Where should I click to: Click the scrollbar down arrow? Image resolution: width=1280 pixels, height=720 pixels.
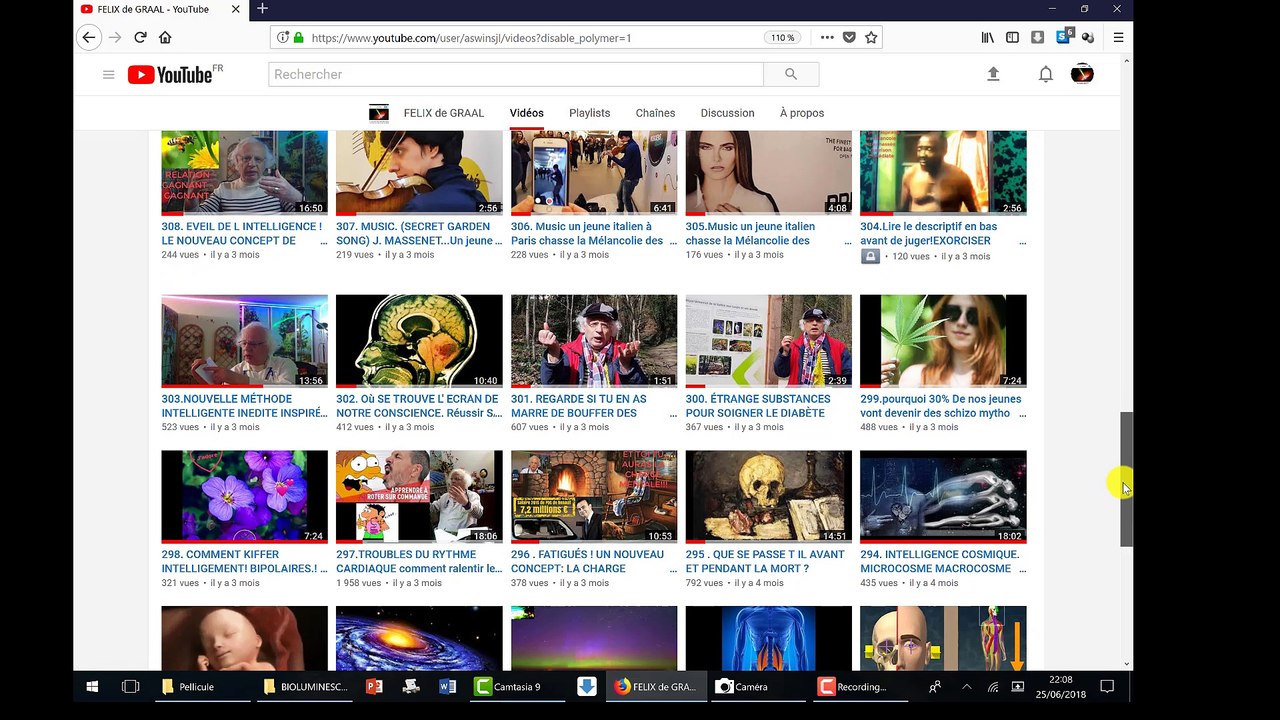1126,663
